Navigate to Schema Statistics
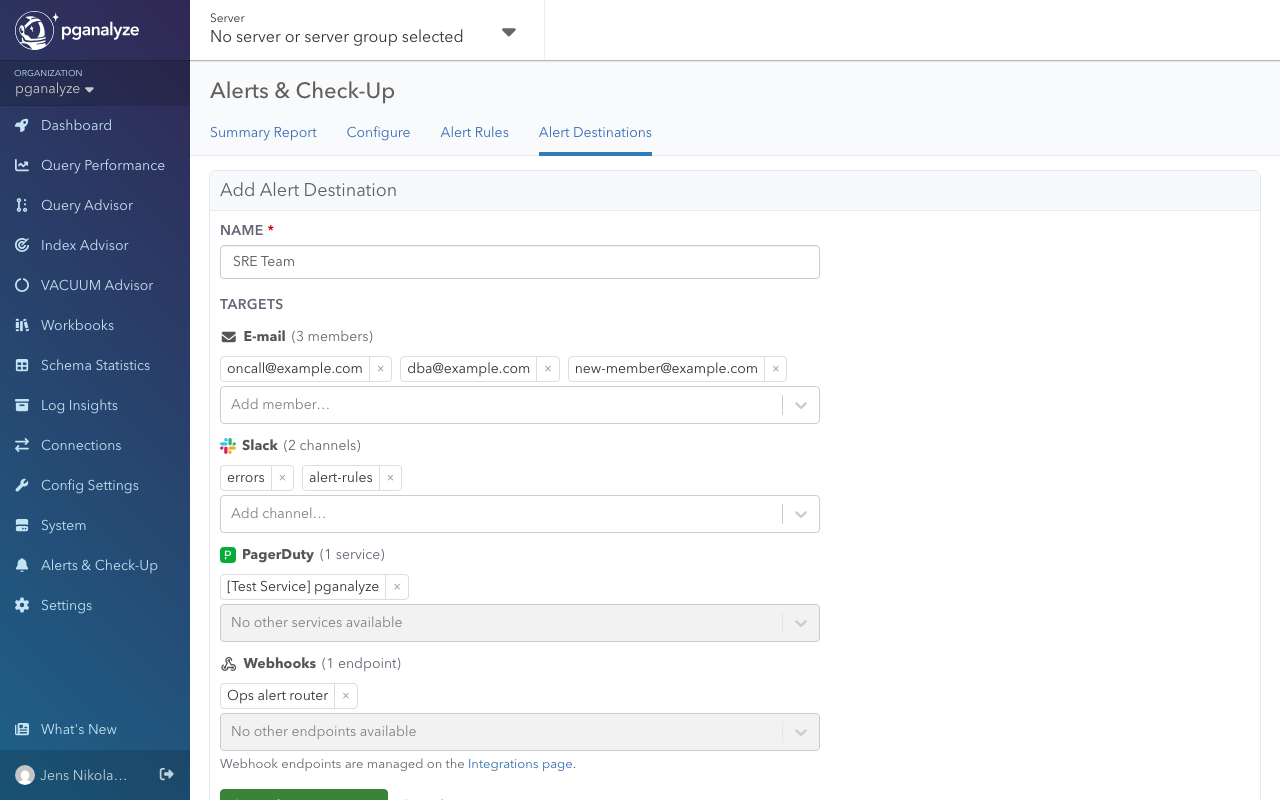The height and width of the screenshot is (800, 1280). tap(95, 365)
